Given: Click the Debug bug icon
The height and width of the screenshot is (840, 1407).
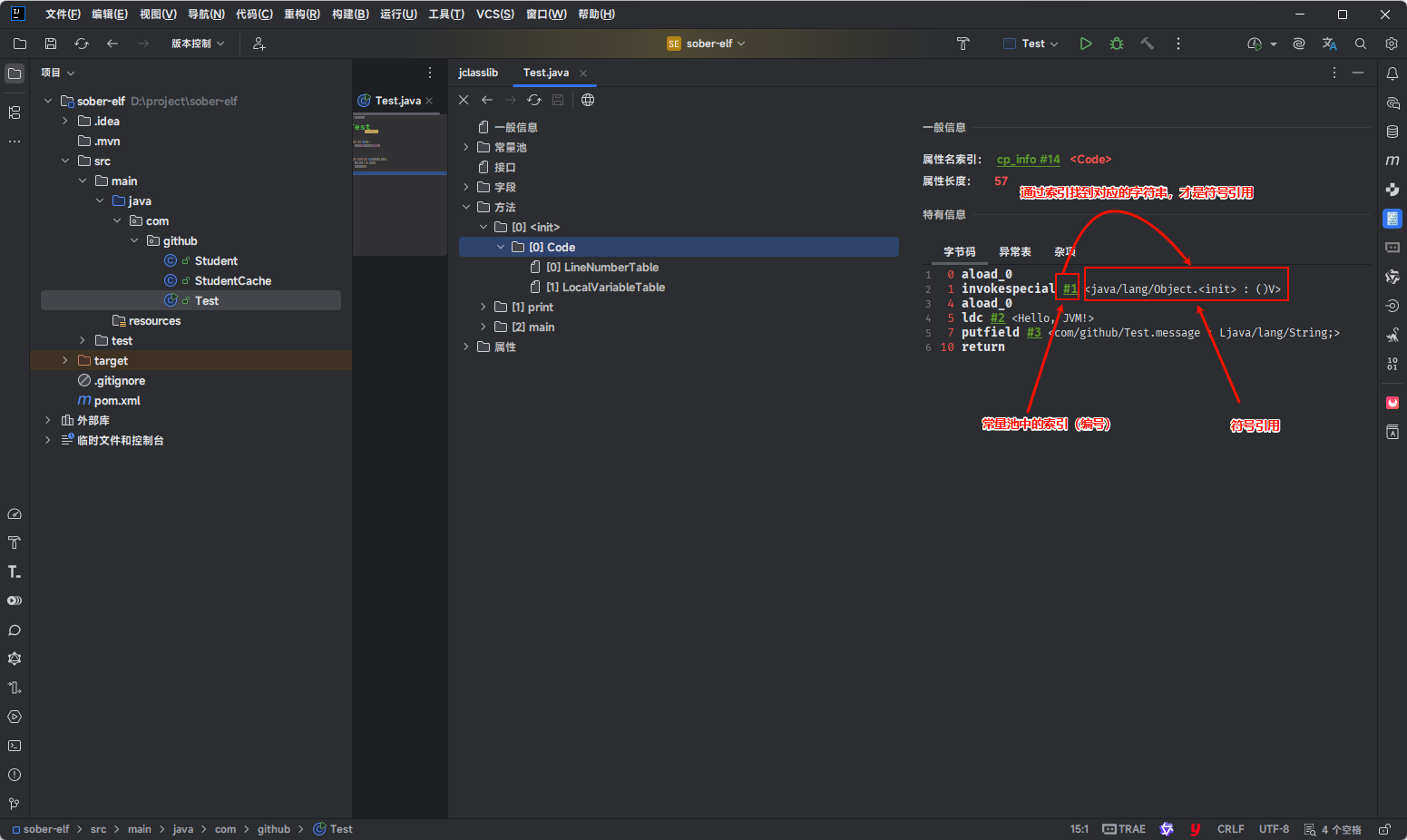Looking at the screenshot, I should (x=1117, y=44).
